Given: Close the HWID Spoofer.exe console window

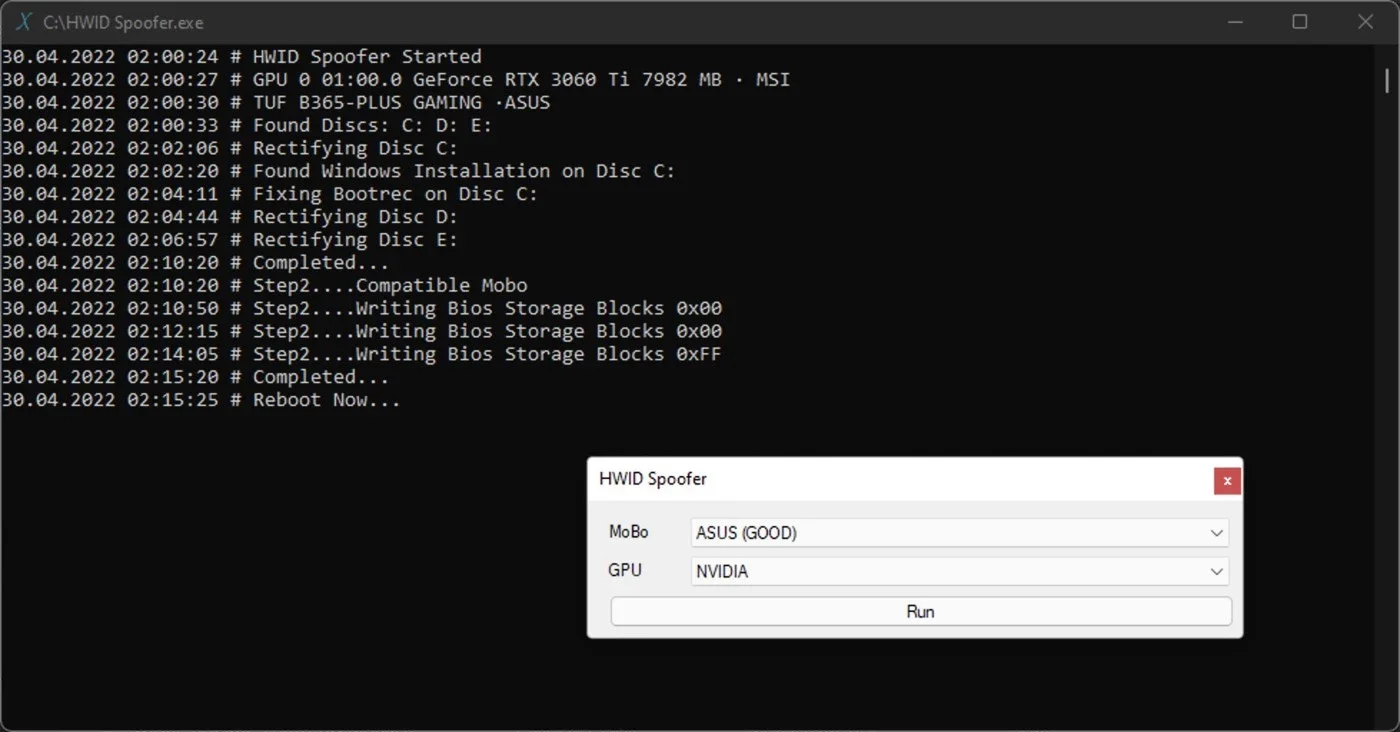Looking at the screenshot, I should 1365,22.
